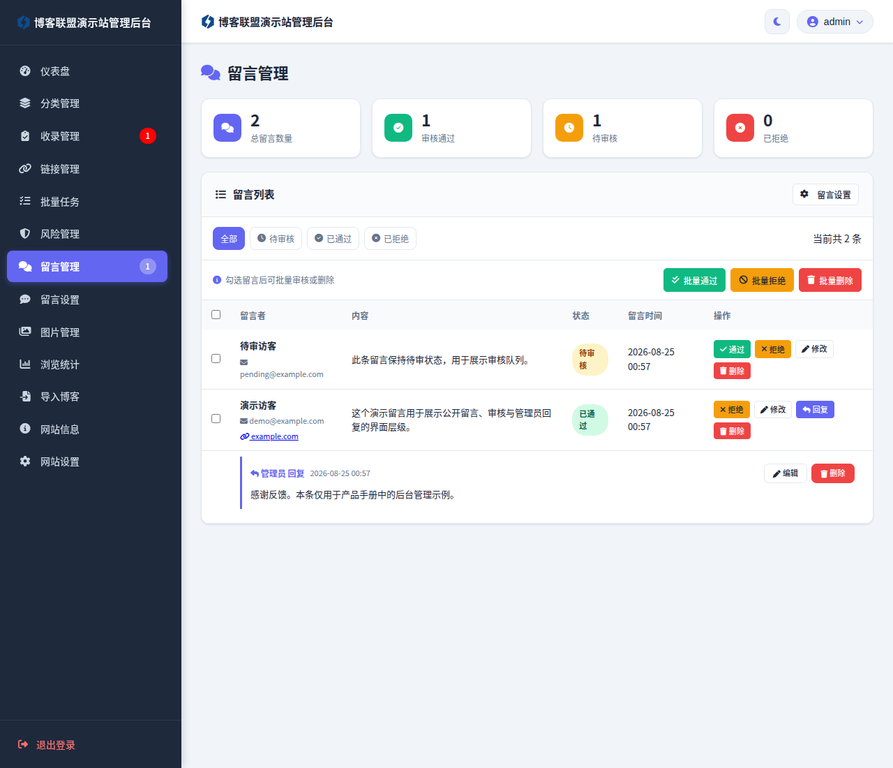Screen dimensions: 893x768
Task: Filter by 已拒绝 tab
Action: (390, 239)
